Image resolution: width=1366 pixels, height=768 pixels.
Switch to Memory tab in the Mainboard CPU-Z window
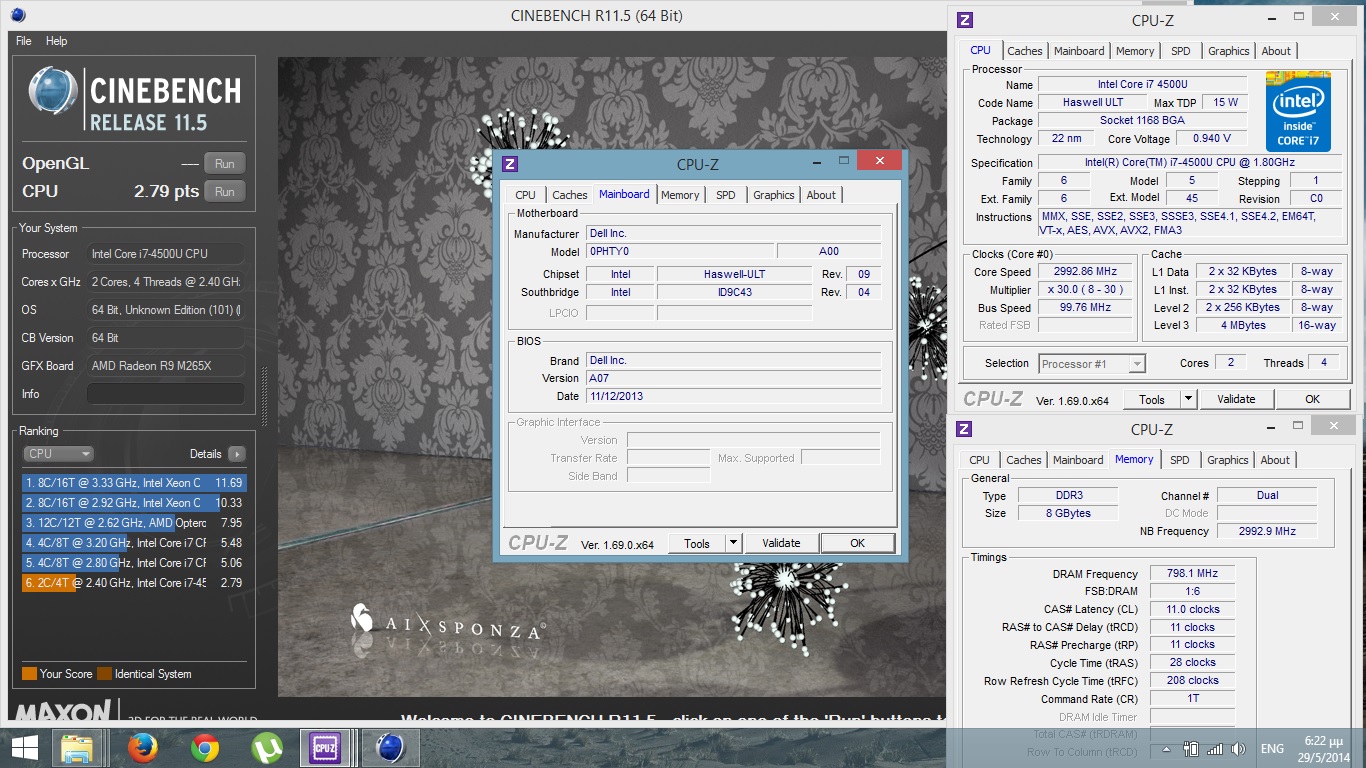pyautogui.click(x=680, y=195)
